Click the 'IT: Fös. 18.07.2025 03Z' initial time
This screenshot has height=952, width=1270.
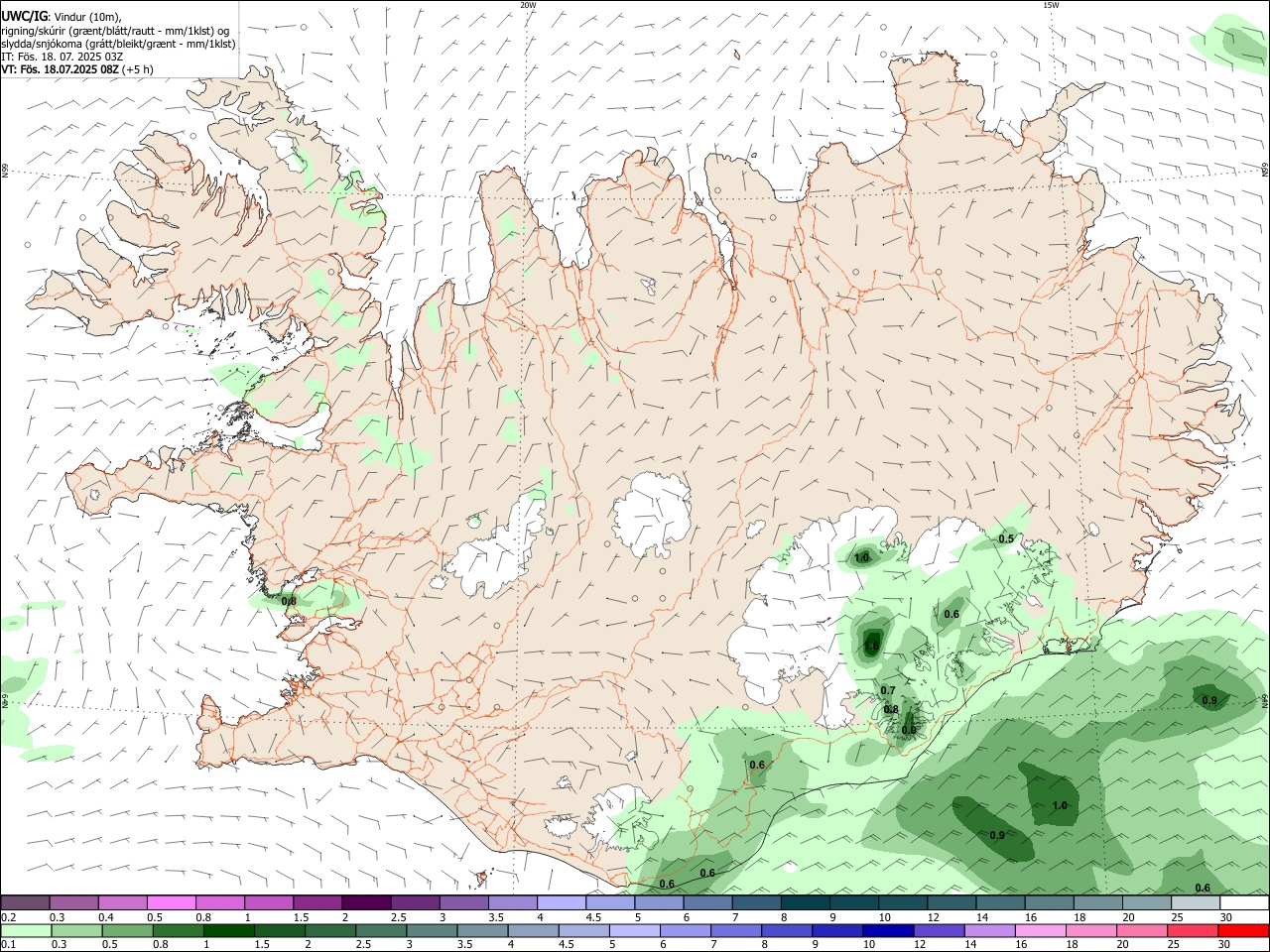point(63,57)
